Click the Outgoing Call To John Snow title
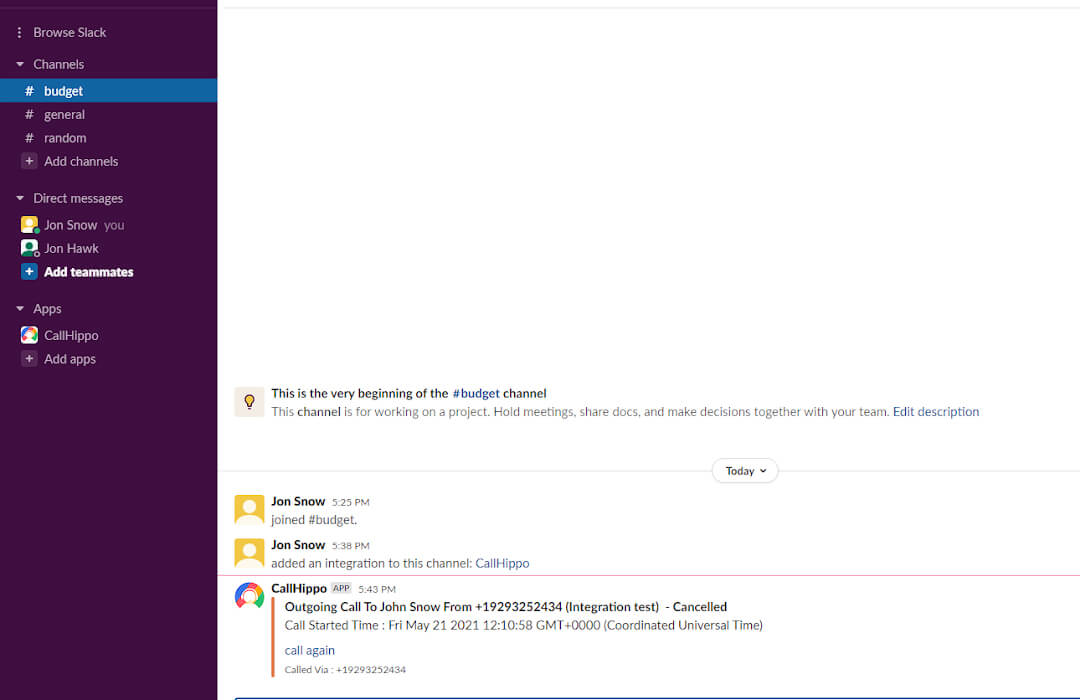 tap(506, 607)
